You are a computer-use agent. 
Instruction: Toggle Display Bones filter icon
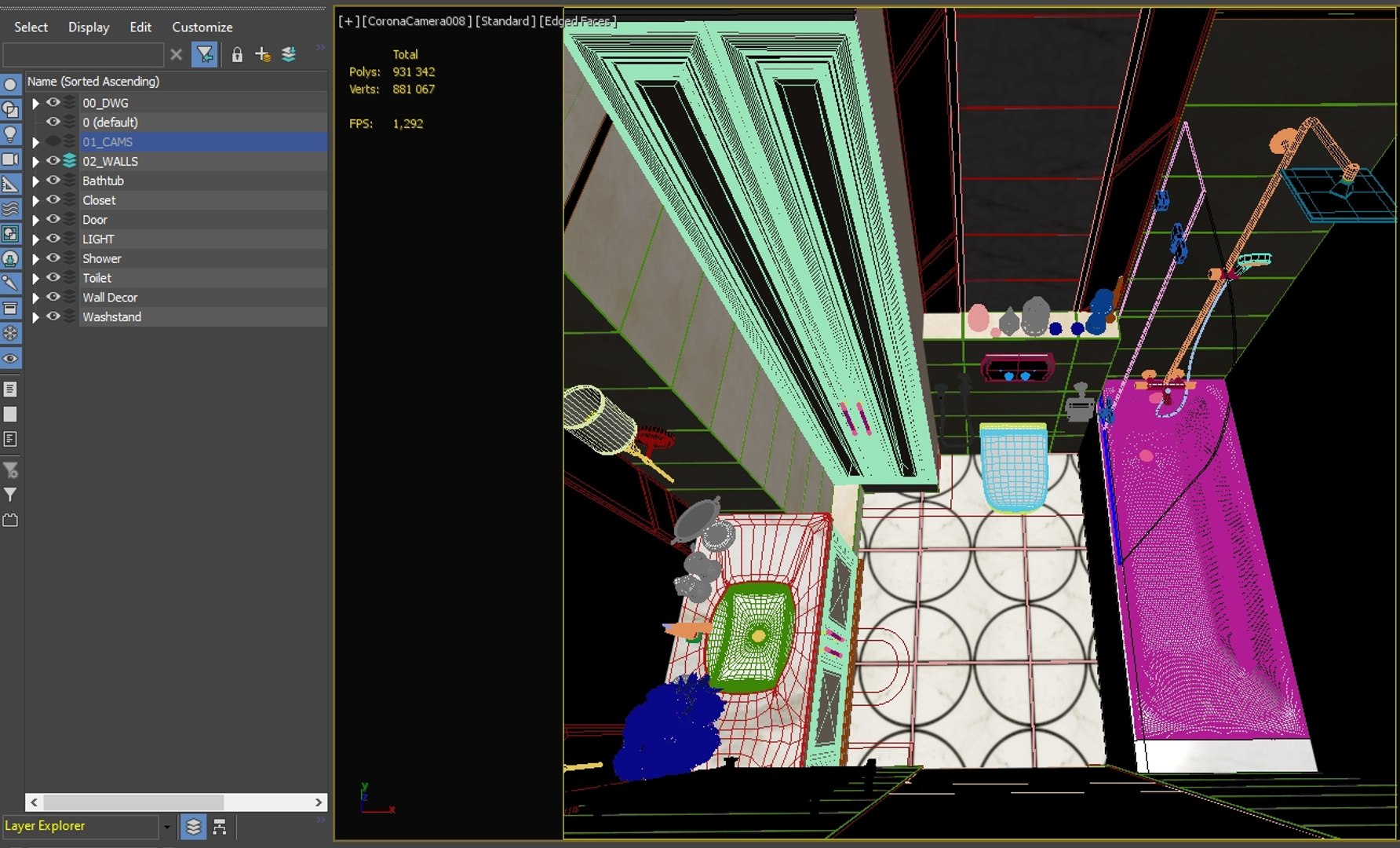pos(10,283)
